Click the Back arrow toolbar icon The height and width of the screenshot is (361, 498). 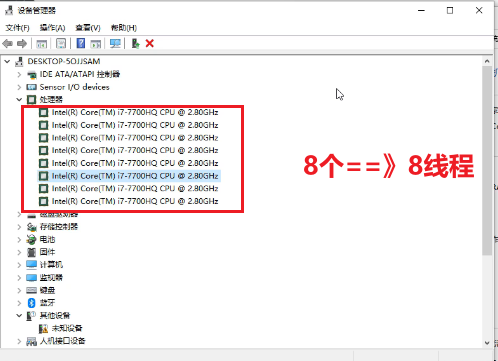click(x=7, y=43)
